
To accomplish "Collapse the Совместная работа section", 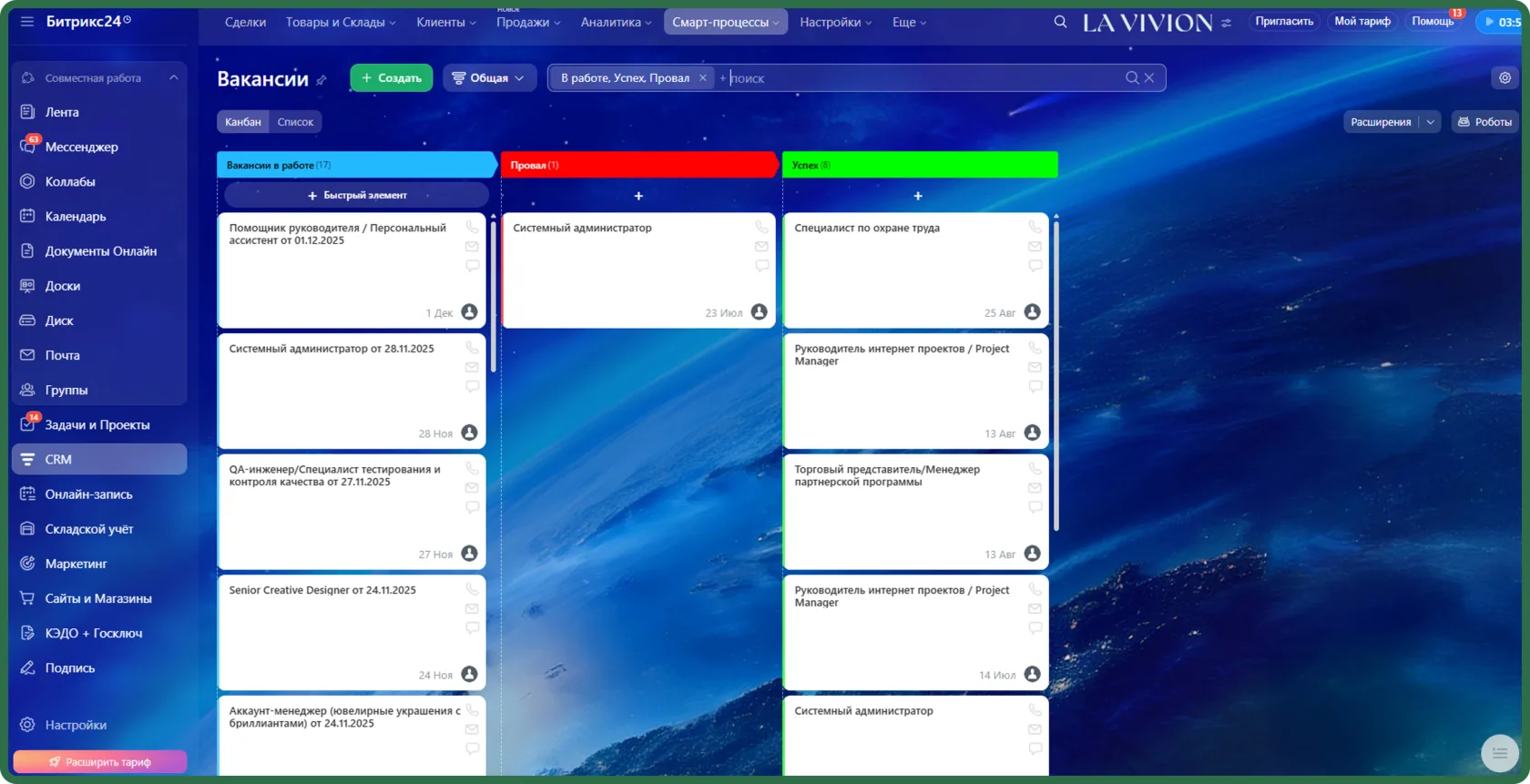I will point(173,77).
